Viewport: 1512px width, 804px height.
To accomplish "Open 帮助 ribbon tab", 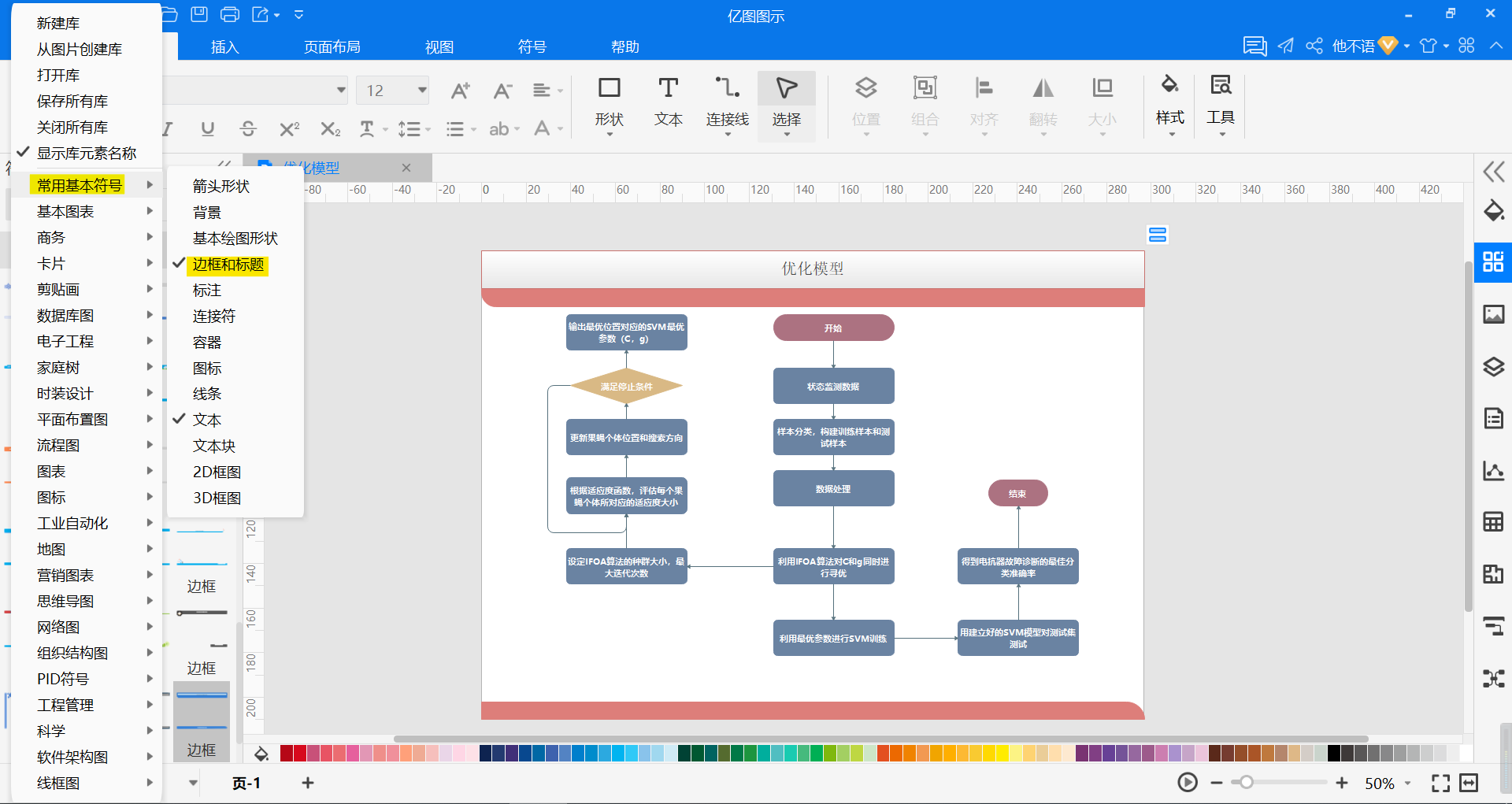I will click(625, 46).
